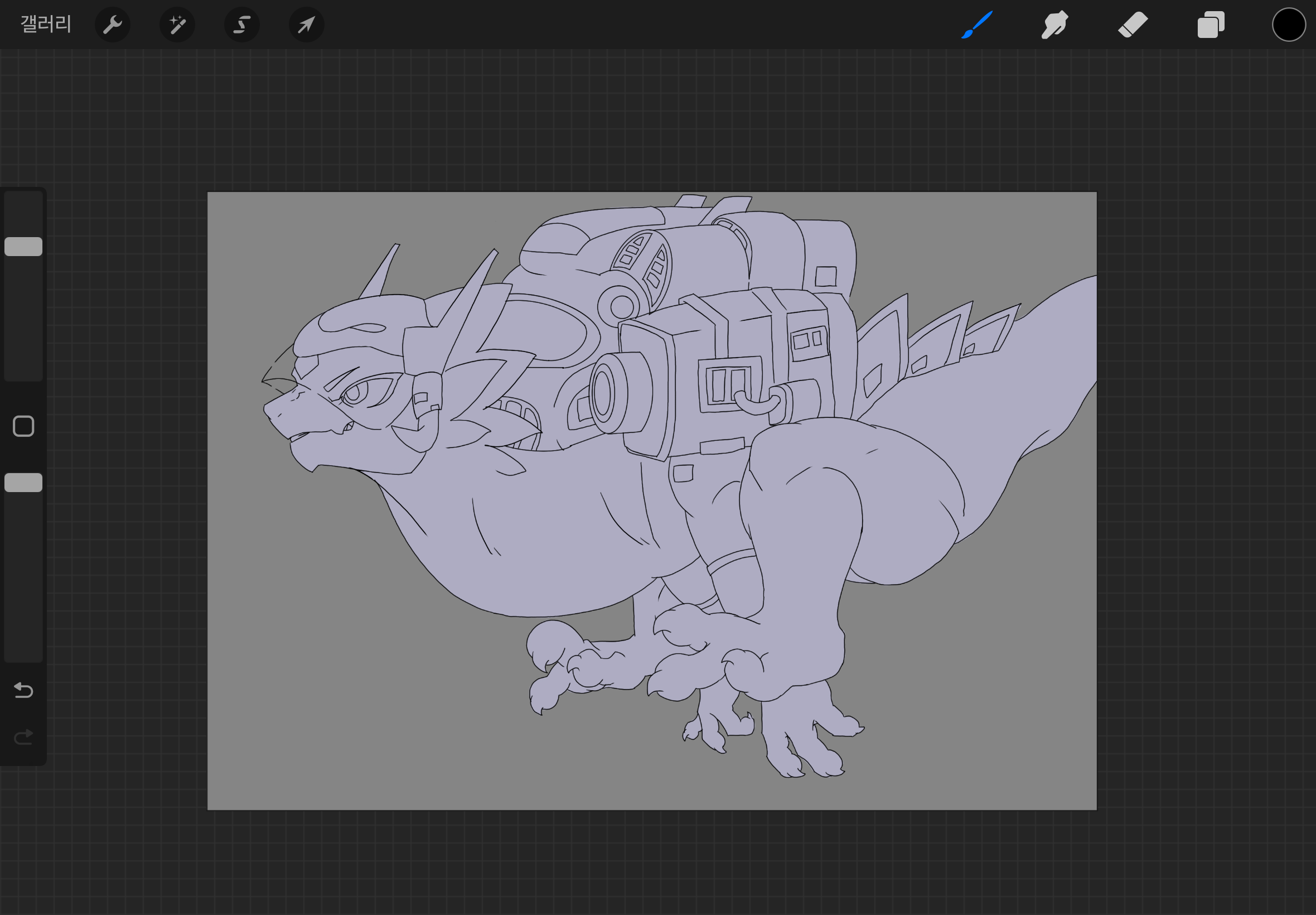Select the Smudge finger tool
The width and height of the screenshot is (1316, 915).
point(1054,25)
